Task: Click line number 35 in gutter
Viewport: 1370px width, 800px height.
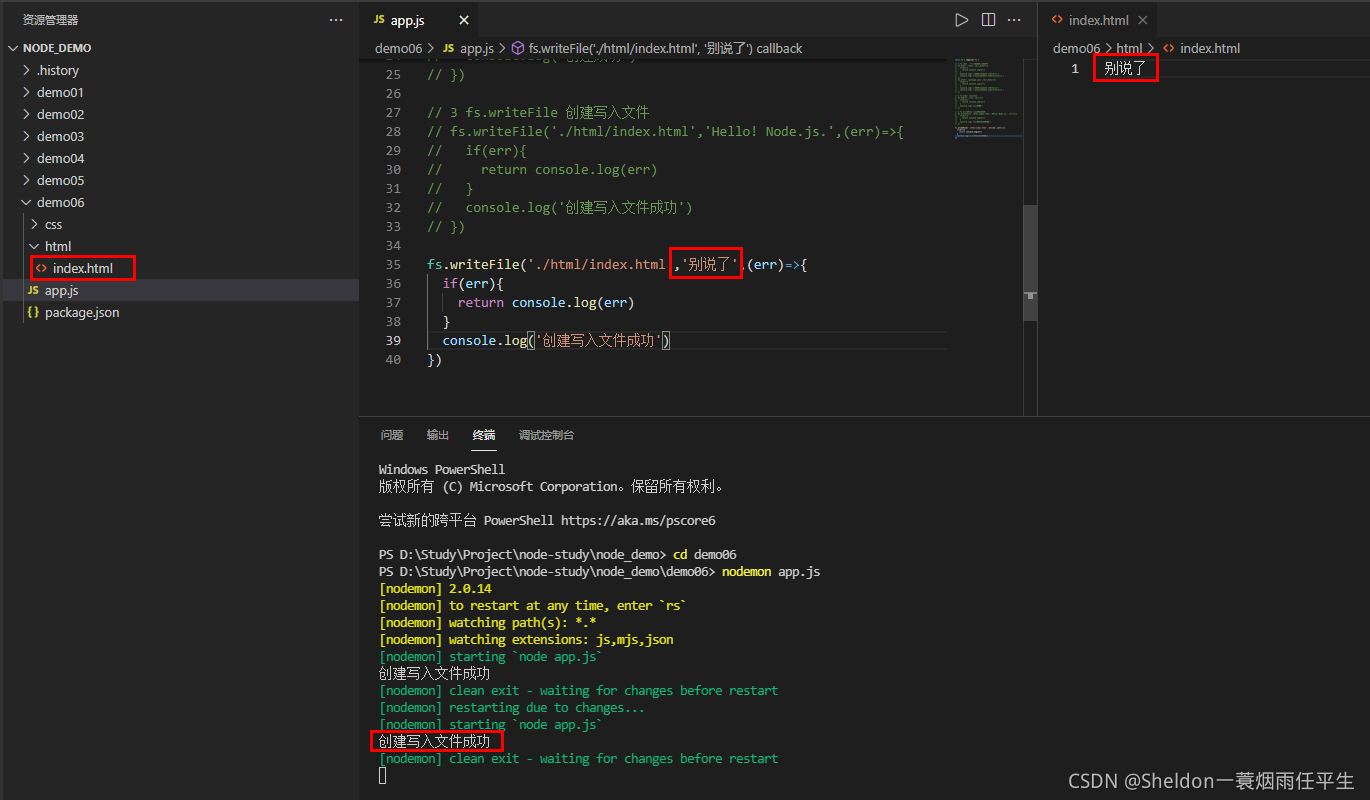Action: click(x=393, y=265)
